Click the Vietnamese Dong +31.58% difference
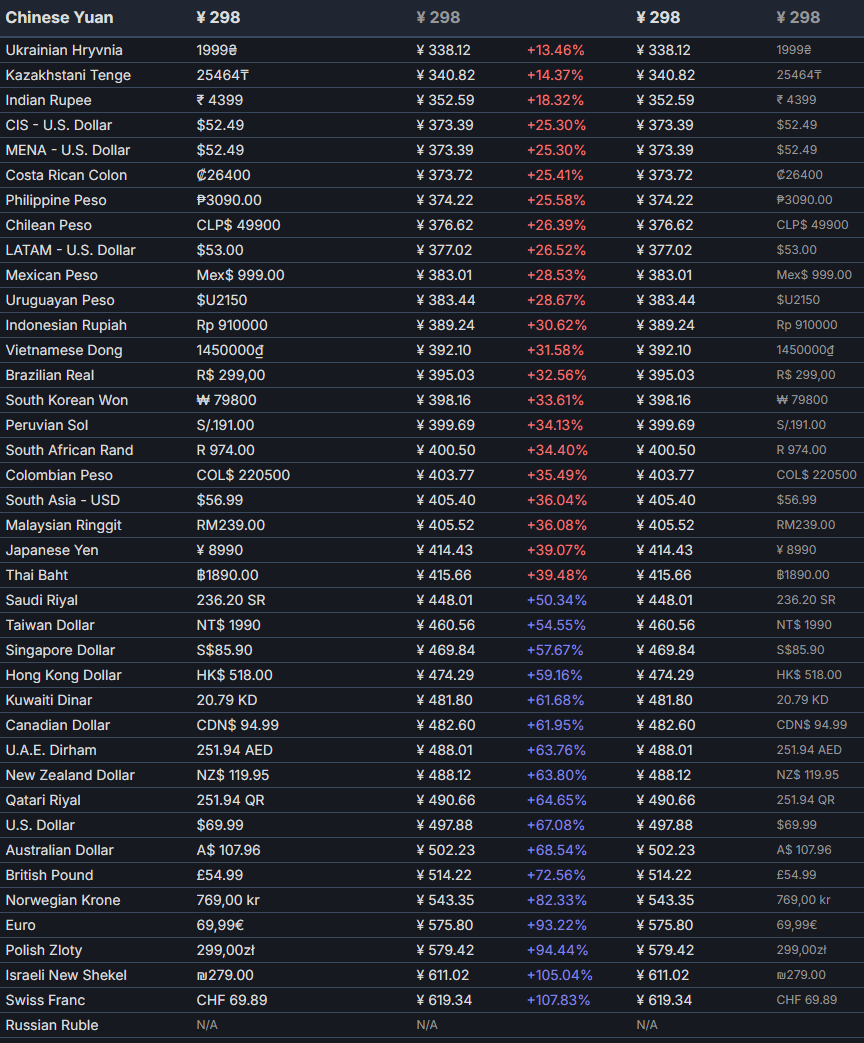 tap(555, 350)
